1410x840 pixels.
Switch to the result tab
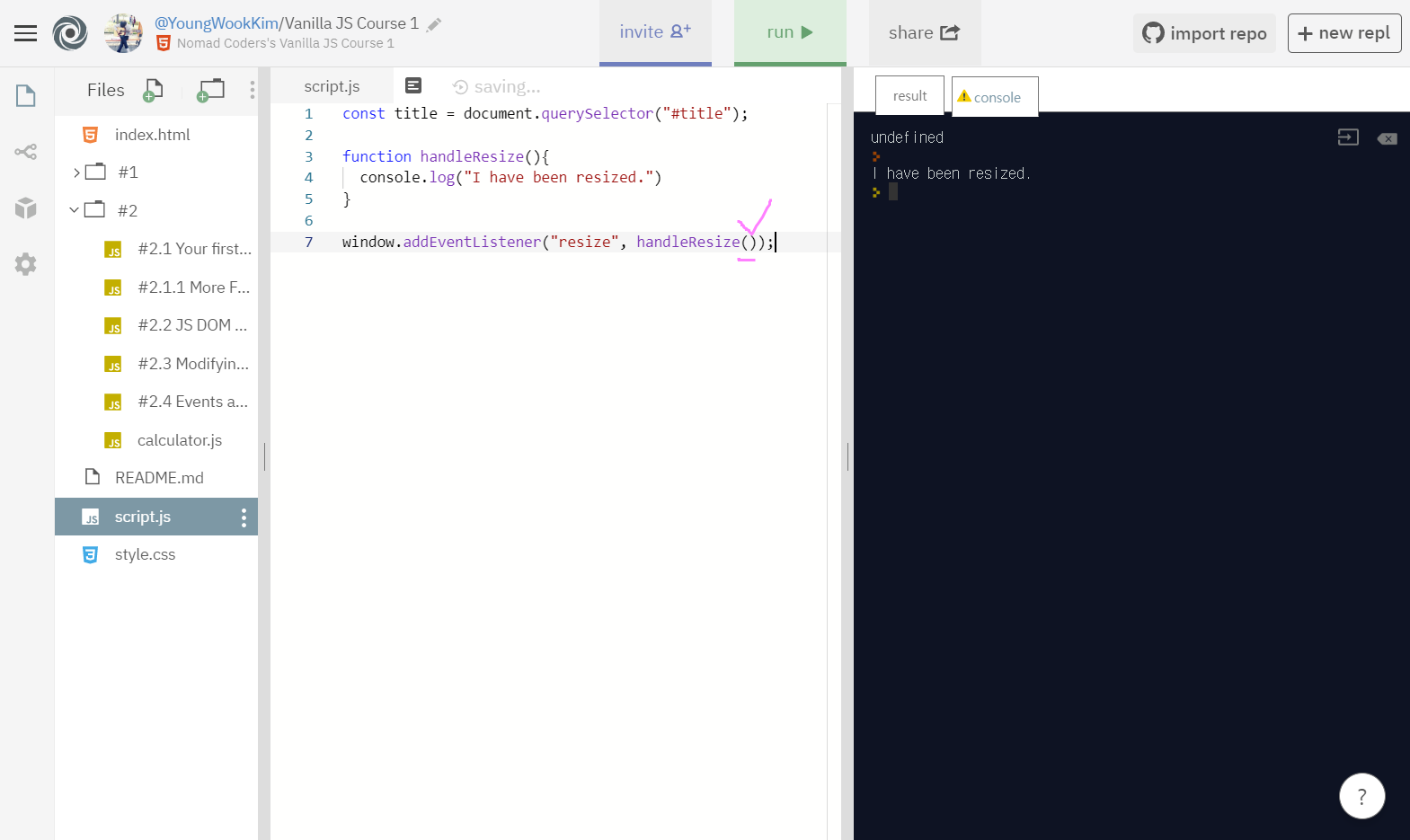point(909,95)
